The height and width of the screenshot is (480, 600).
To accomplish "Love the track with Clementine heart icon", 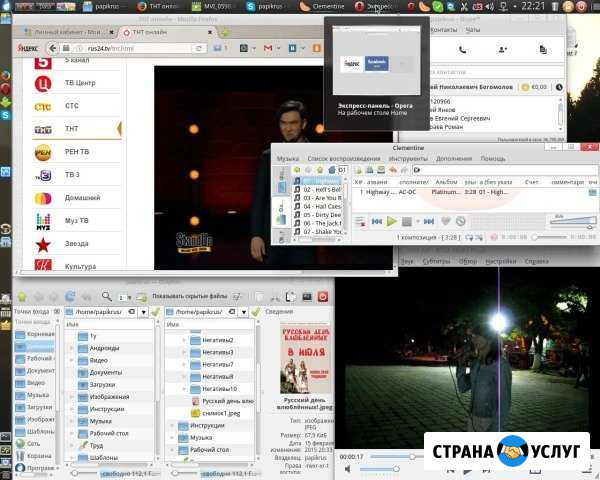I will coord(446,221).
